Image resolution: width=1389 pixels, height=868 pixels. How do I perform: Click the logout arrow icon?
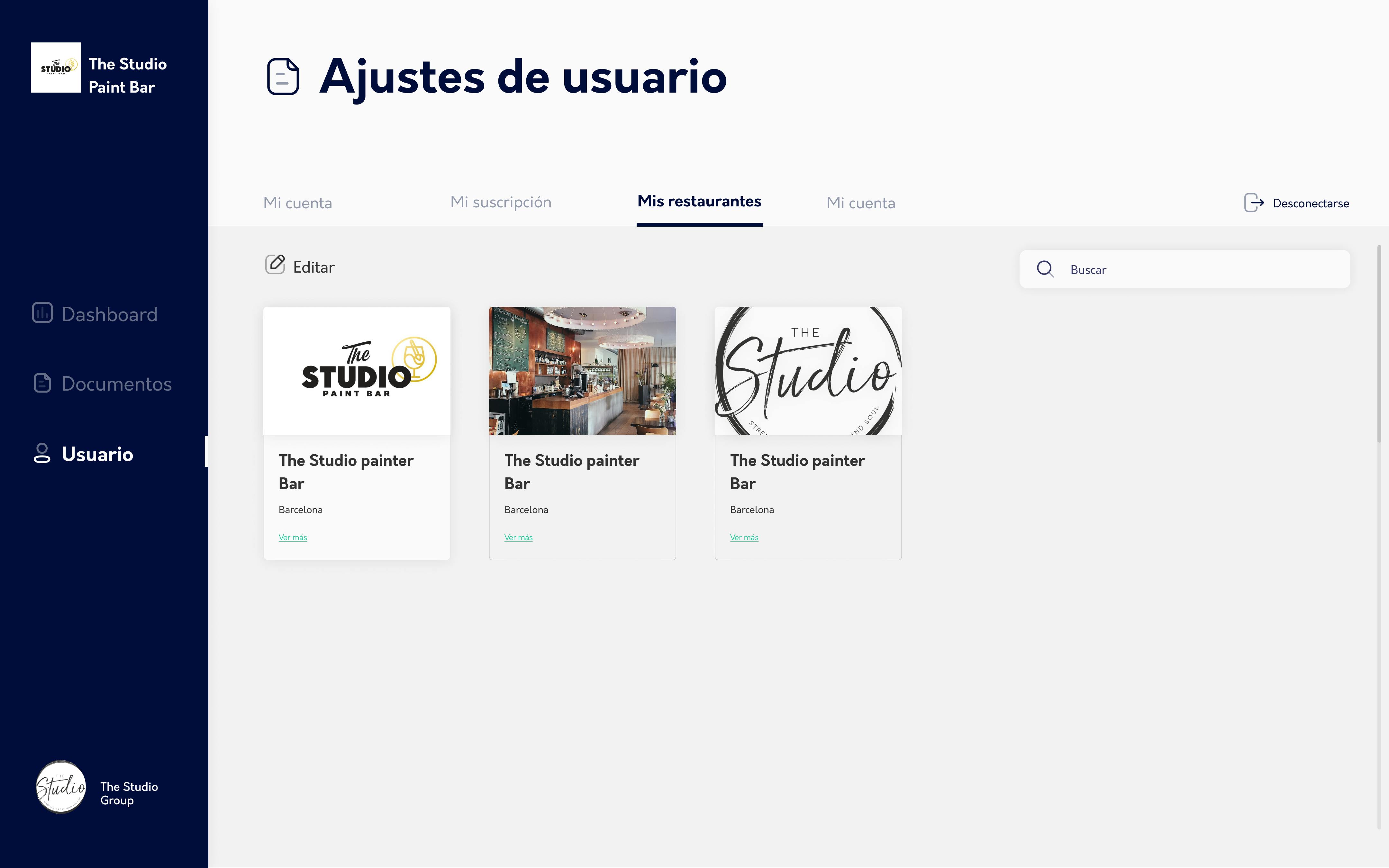1254,203
